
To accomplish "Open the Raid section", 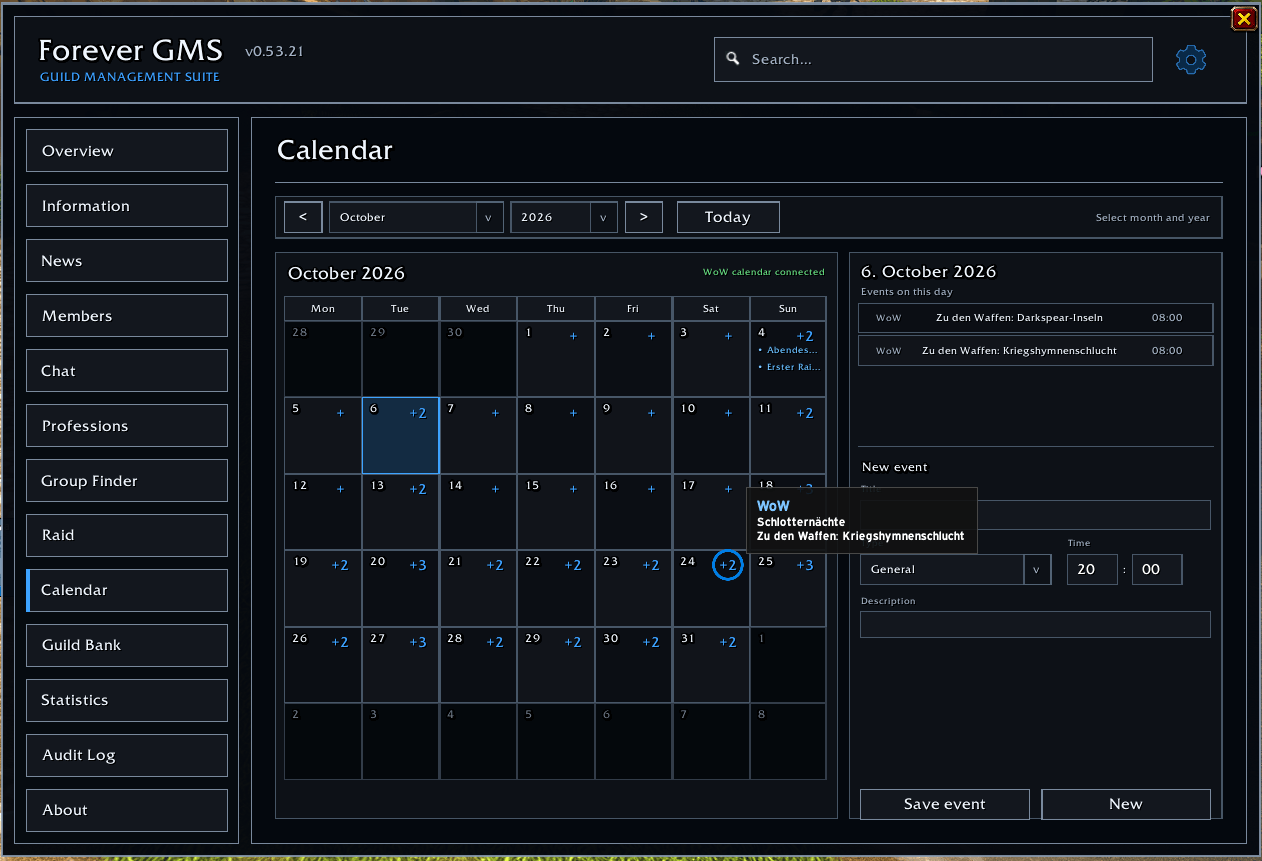I will click(x=127, y=535).
